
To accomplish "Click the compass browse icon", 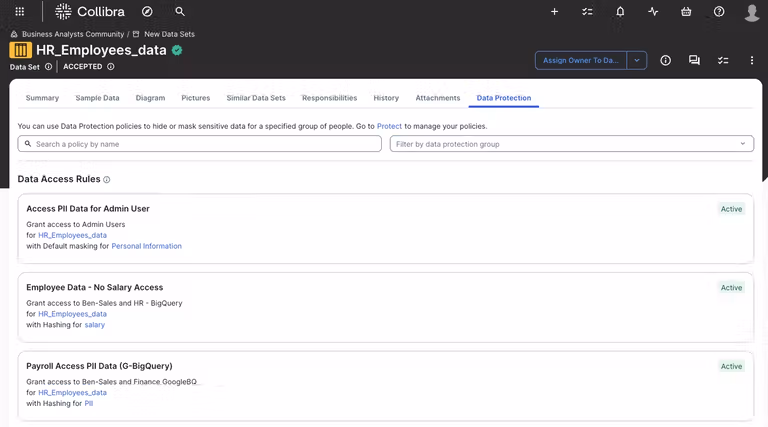I will tap(148, 12).
